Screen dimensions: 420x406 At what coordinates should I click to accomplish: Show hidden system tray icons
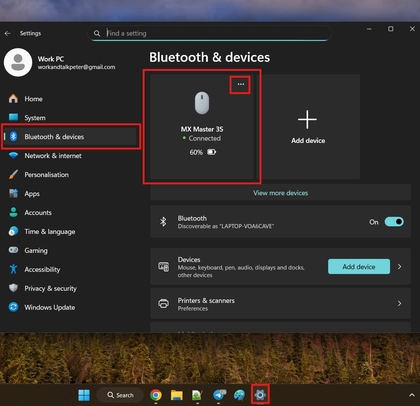tap(411, 395)
